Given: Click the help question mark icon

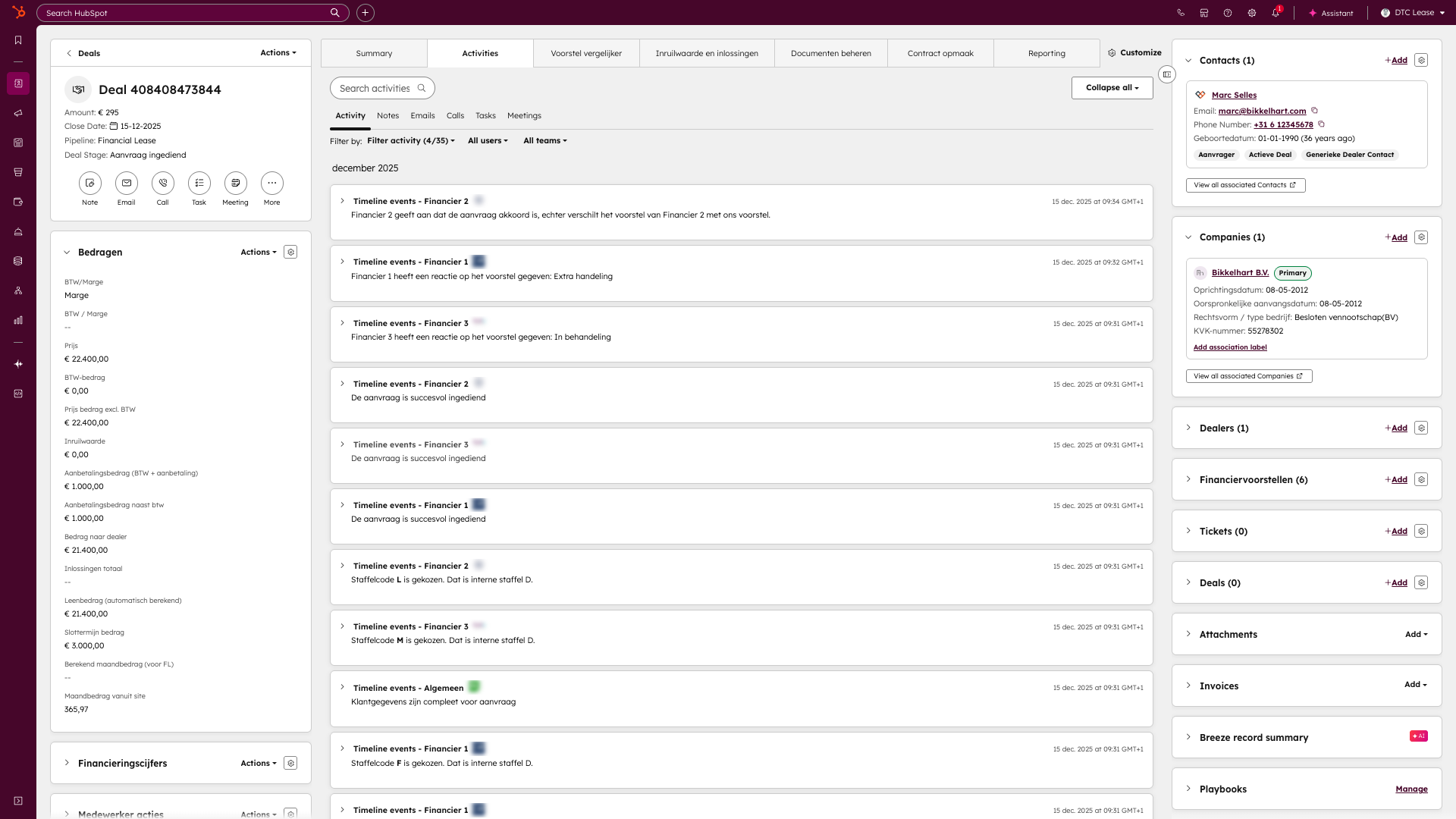Looking at the screenshot, I should coord(1227,13).
